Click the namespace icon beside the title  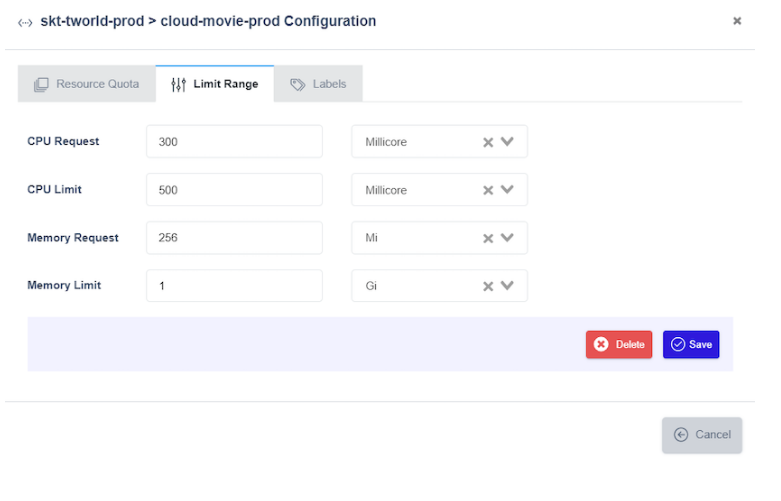25,22
